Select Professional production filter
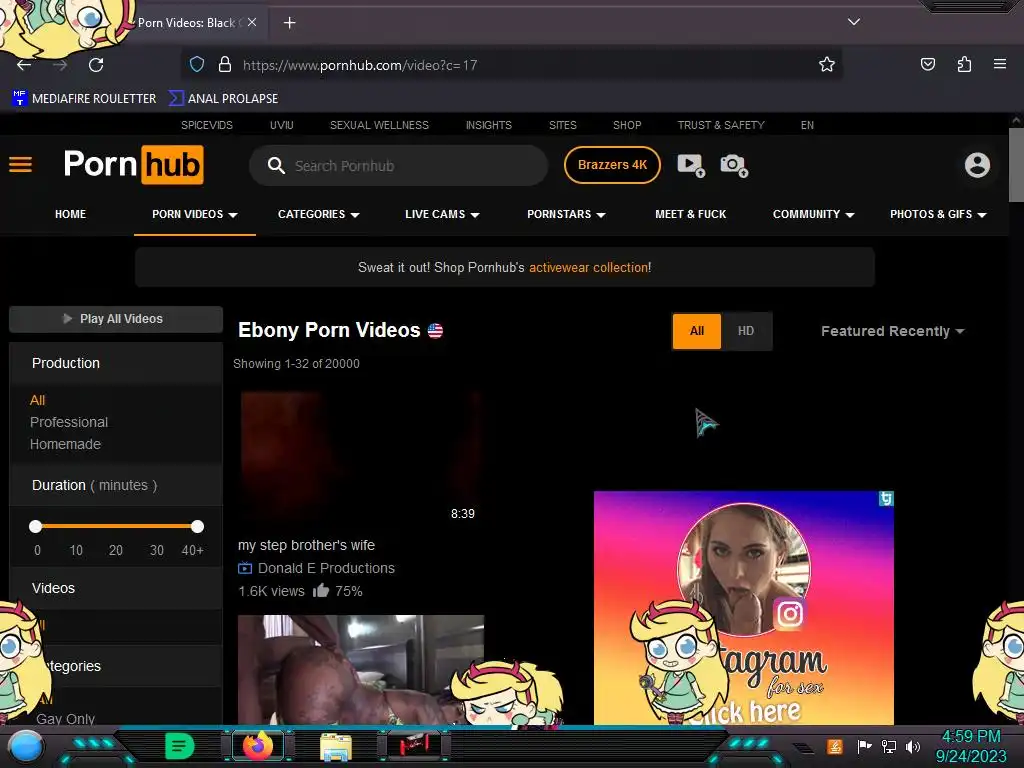This screenshot has width=1024, height=768. point(69,422)
